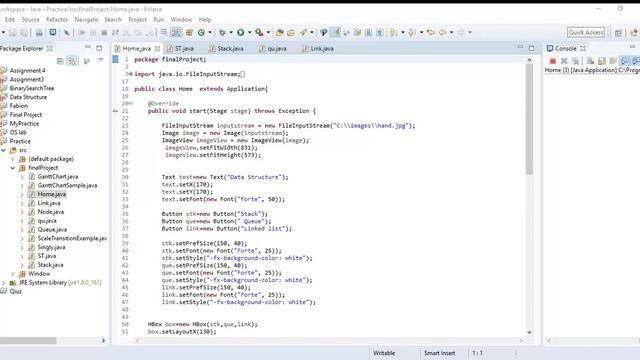Open the Run button dropdown arrow
This screenshot has height=360, width=640.
coord(249,32)
